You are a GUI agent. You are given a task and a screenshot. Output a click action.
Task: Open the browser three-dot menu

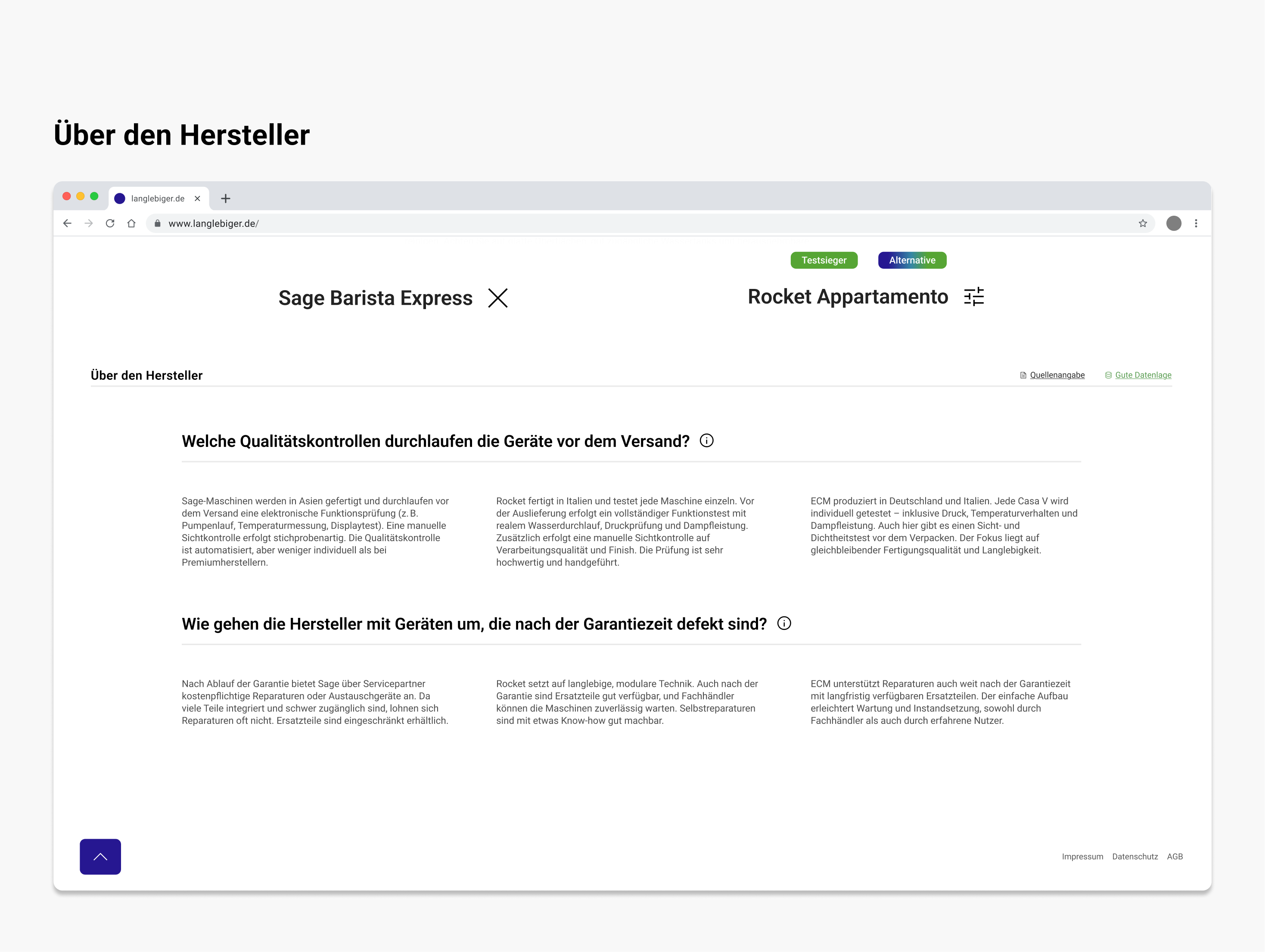tap(1195, 223)
